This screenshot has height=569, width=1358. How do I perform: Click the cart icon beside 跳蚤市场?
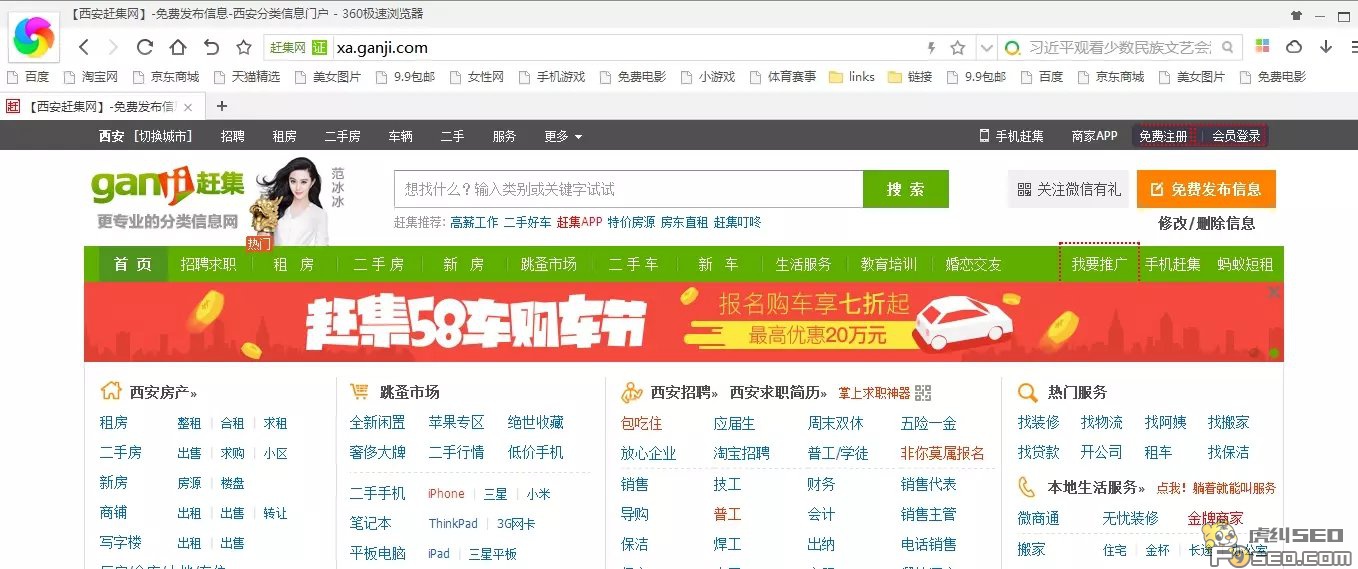click(359, 391)
